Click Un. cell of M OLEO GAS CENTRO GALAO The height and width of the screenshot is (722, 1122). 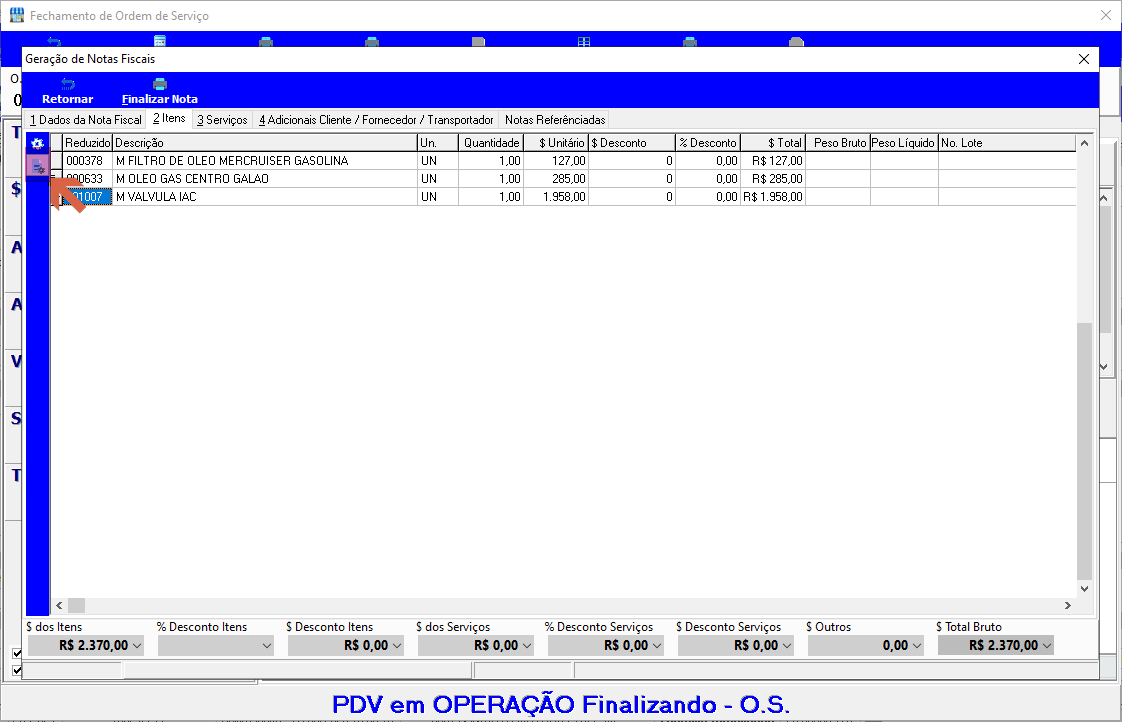(x=438, y=179)
